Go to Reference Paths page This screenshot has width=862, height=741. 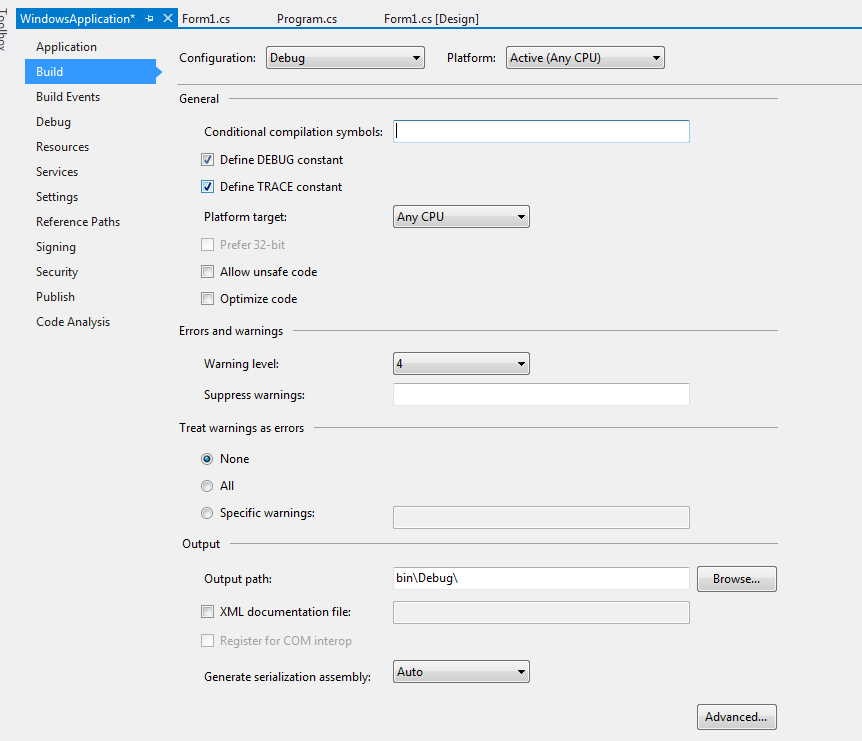pyautogui.click(x=78, y=222)
